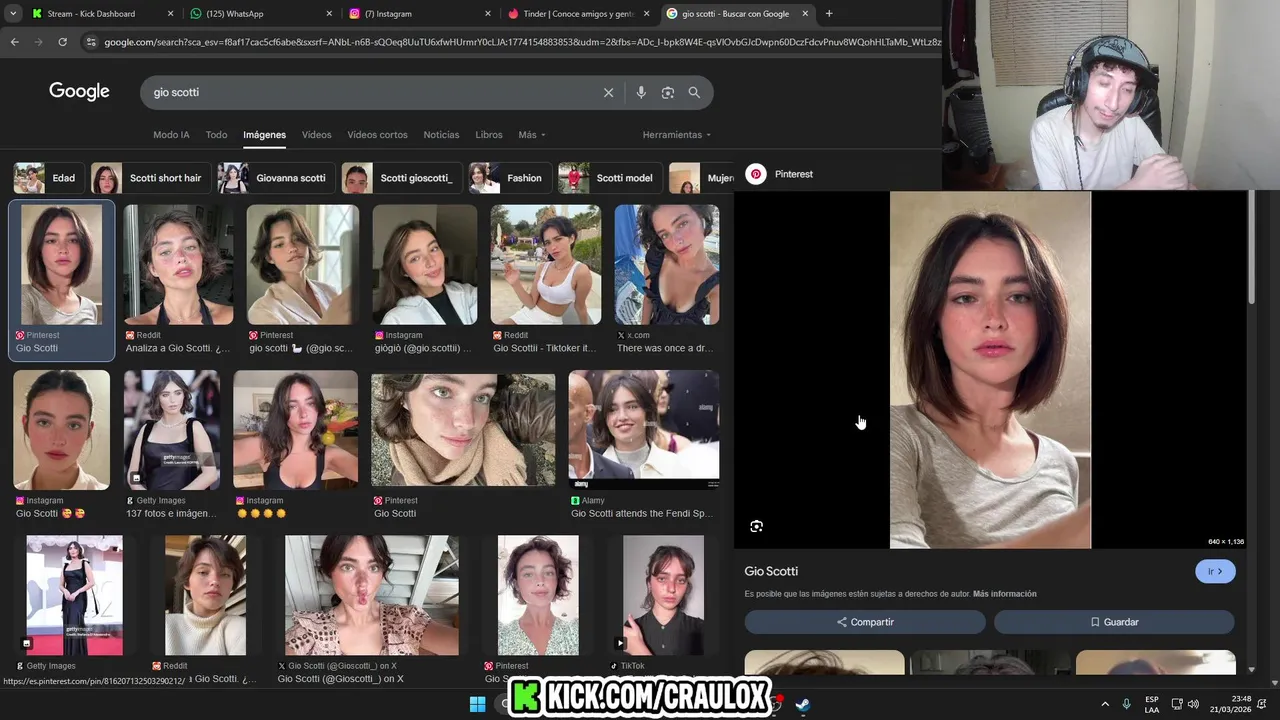
Task: Click the large preview image of Gio Scotti
Action: click(990, 370)
